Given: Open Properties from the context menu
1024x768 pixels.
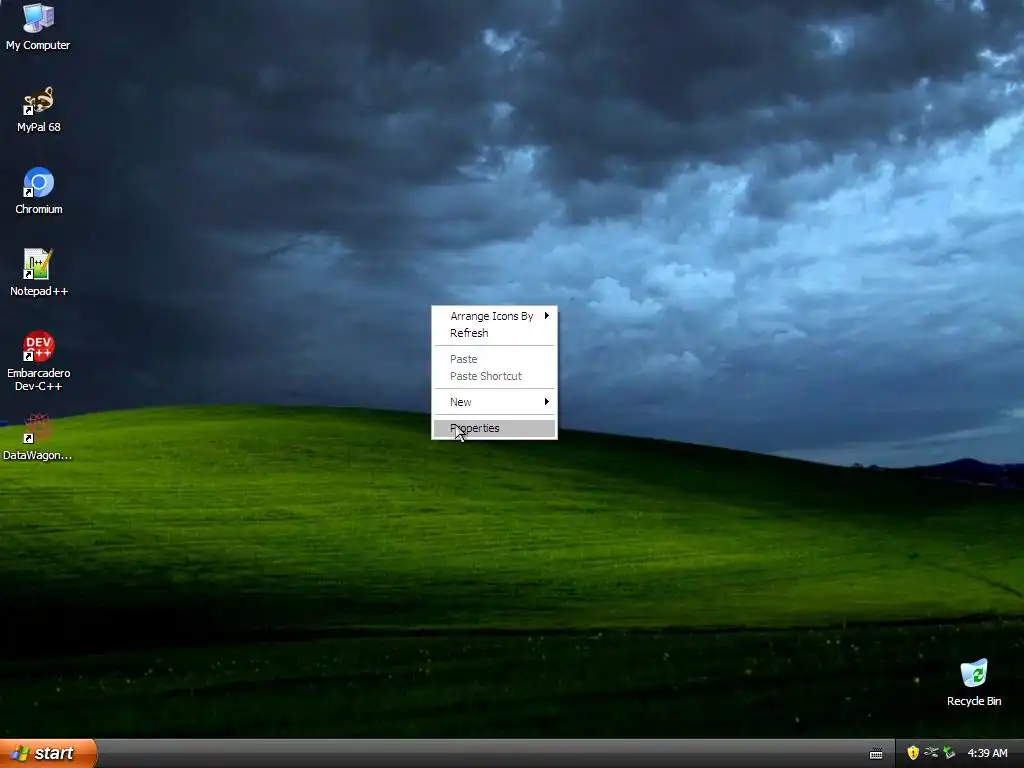Looking at the screenshot, I should tap(494, 428).
